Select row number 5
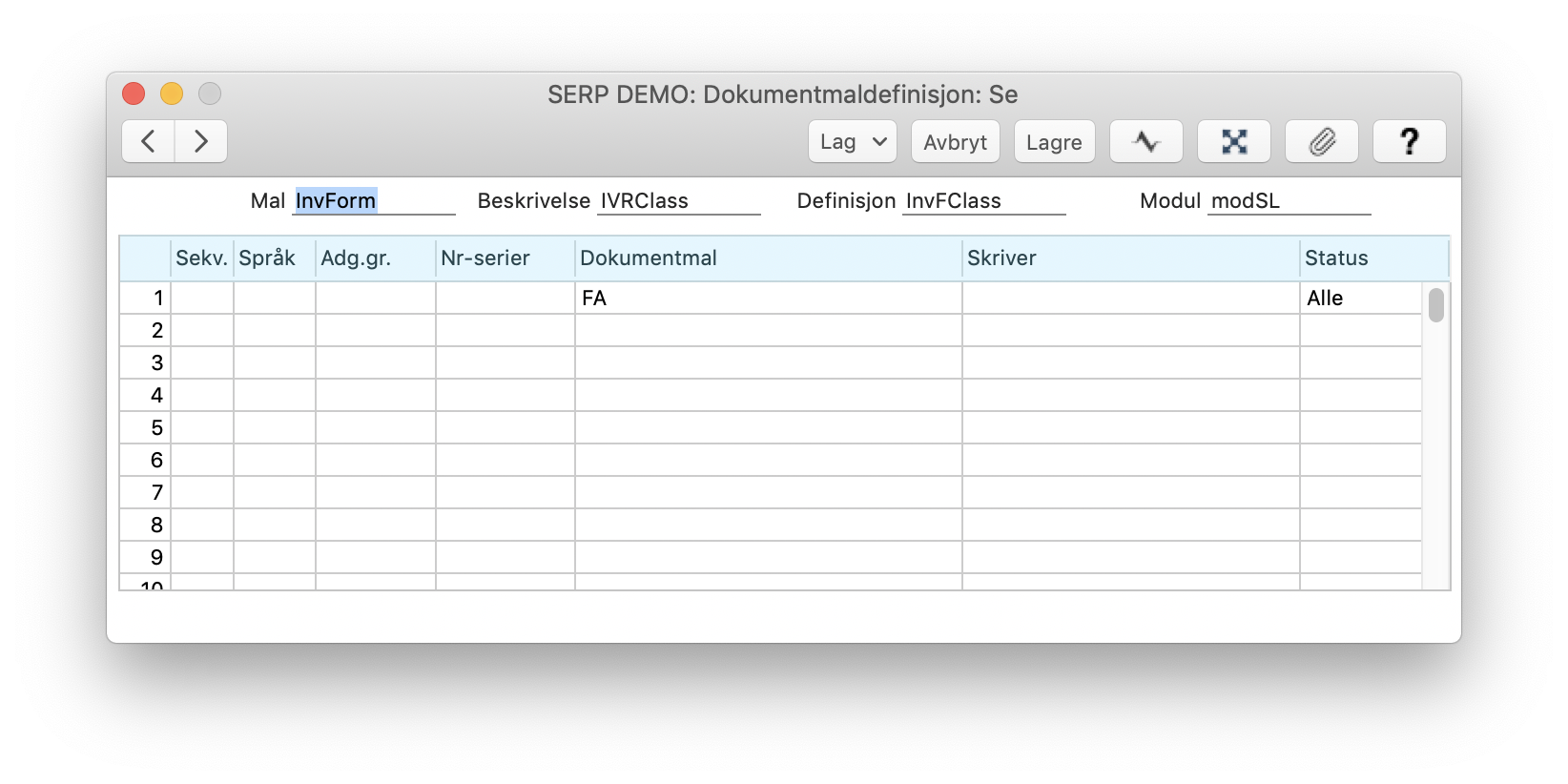 pos(146,427)
